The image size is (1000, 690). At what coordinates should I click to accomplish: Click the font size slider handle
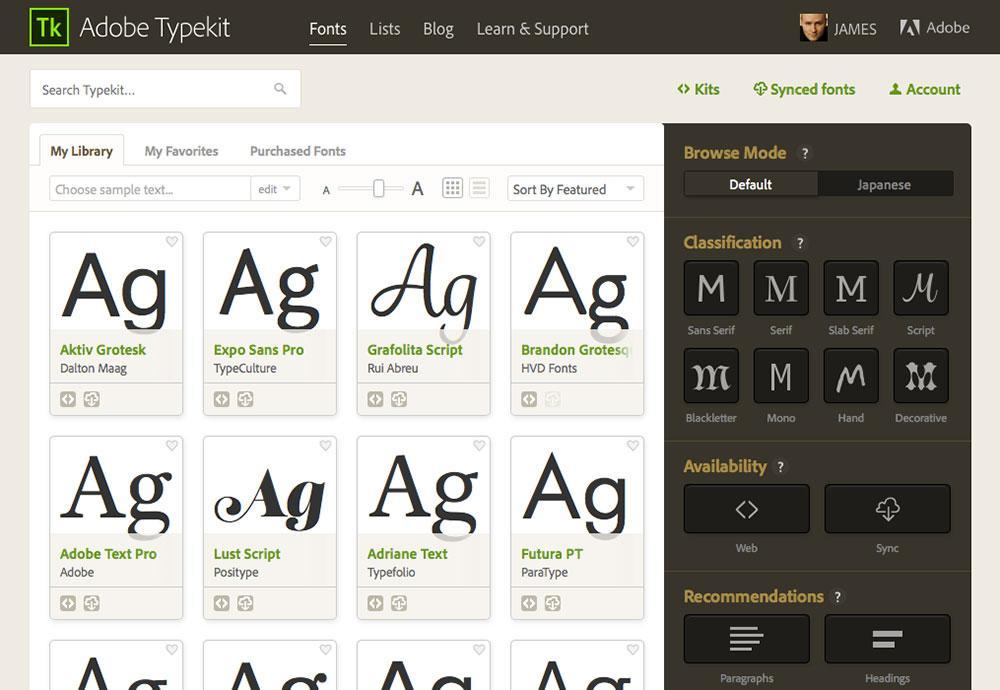tap(379, 188)
